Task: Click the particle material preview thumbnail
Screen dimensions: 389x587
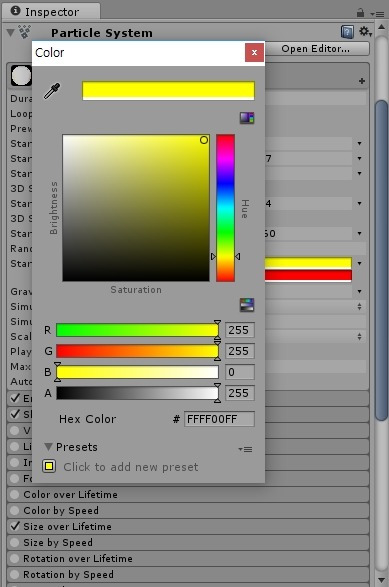Action: (21, 76)
